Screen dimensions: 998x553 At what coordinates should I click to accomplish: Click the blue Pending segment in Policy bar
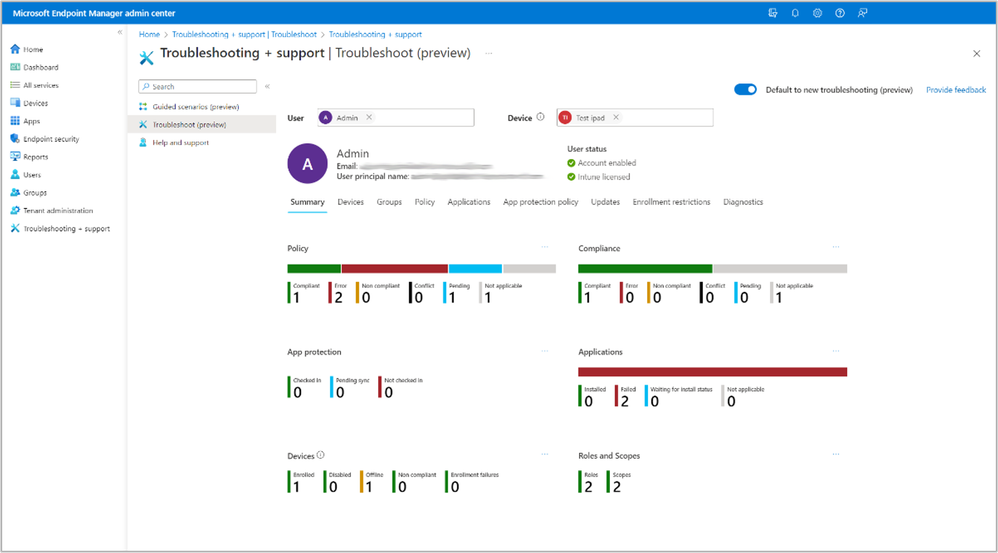pos(475,269)
